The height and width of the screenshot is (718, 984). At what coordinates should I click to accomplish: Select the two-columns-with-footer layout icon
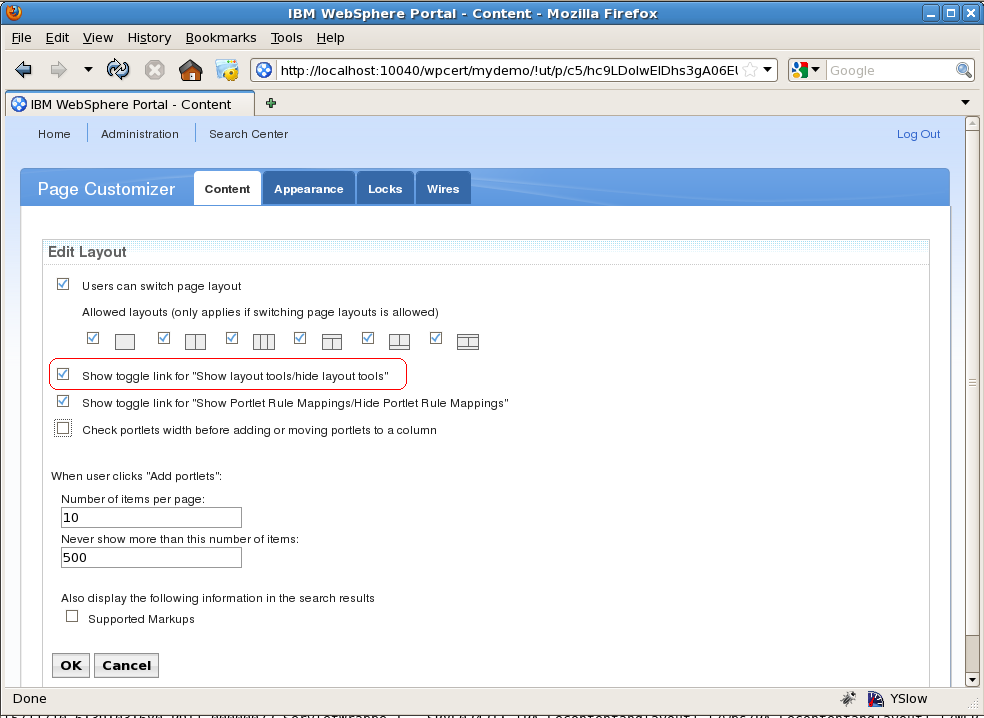(400, 341)
